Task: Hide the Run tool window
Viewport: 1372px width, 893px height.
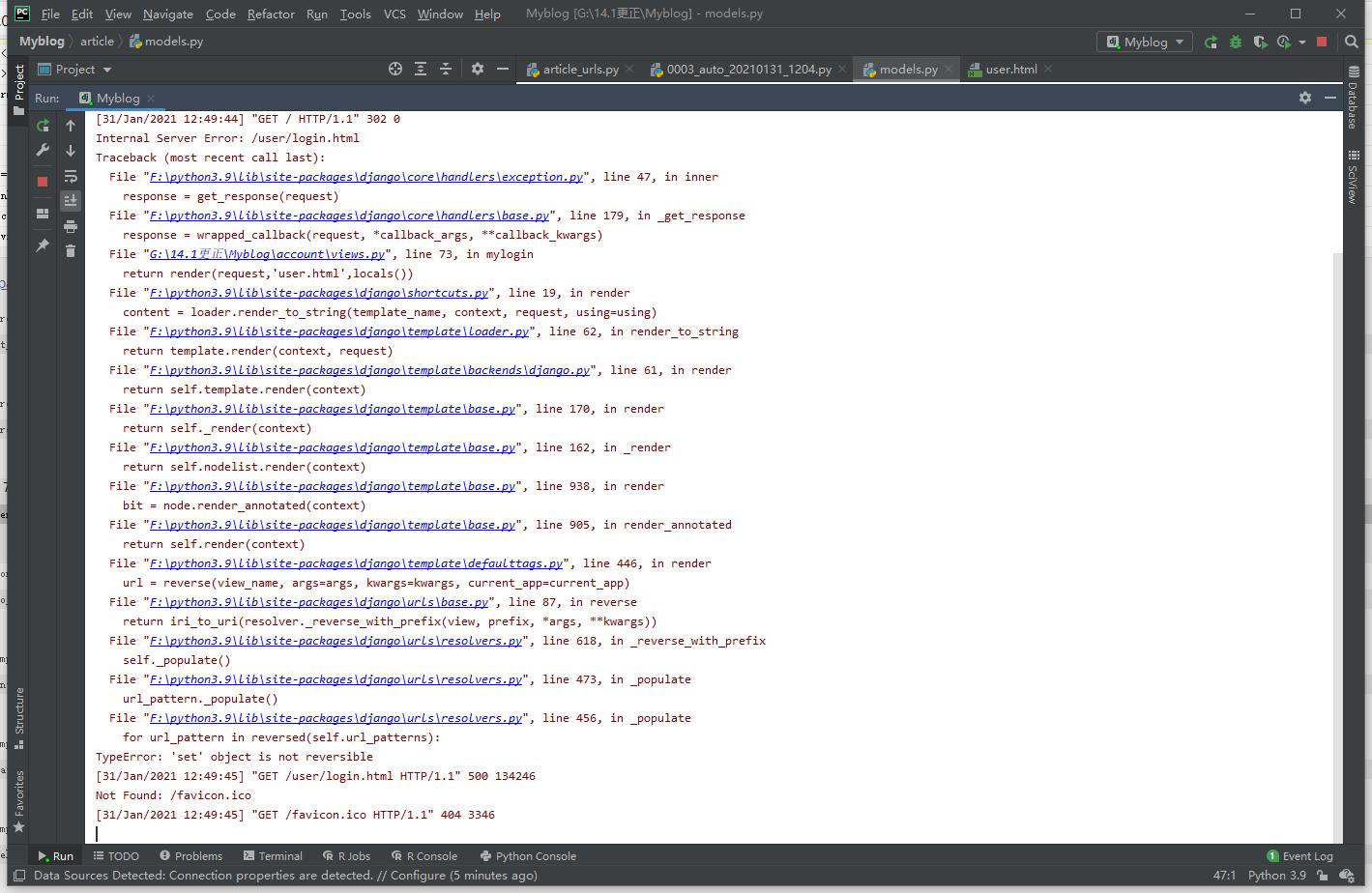Action: click(x=1330, y=98)
